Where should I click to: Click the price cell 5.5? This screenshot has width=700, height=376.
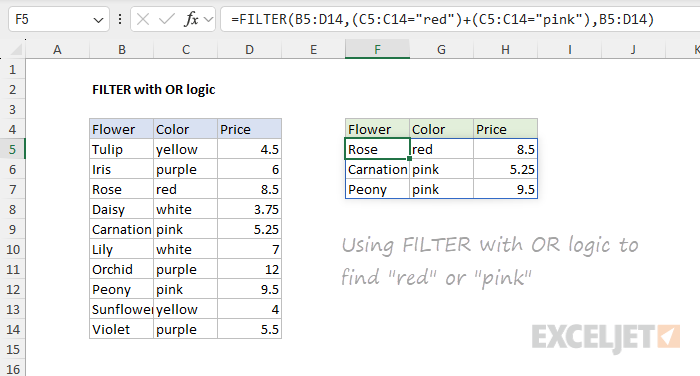tap(250, 329)
